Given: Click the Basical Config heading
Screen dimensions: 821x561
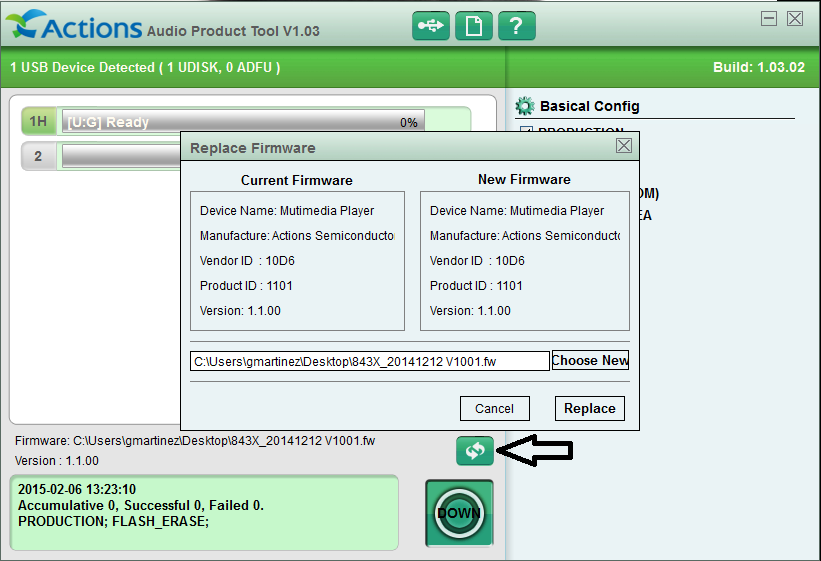Looking at the screenshot, I should pyautogui.click(x=589, y=106).
